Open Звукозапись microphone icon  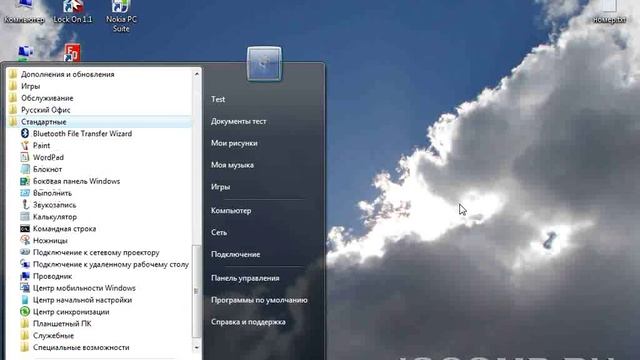point(25,204)
